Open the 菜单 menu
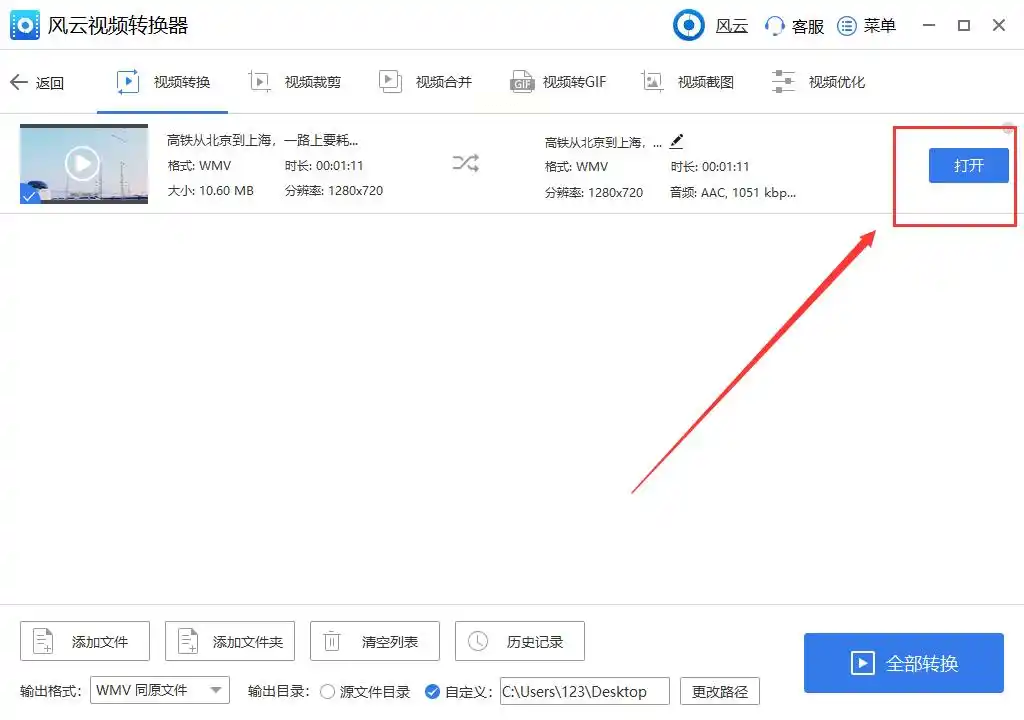This screenshot has height=720, width=1024. click(x=866, y=25)
